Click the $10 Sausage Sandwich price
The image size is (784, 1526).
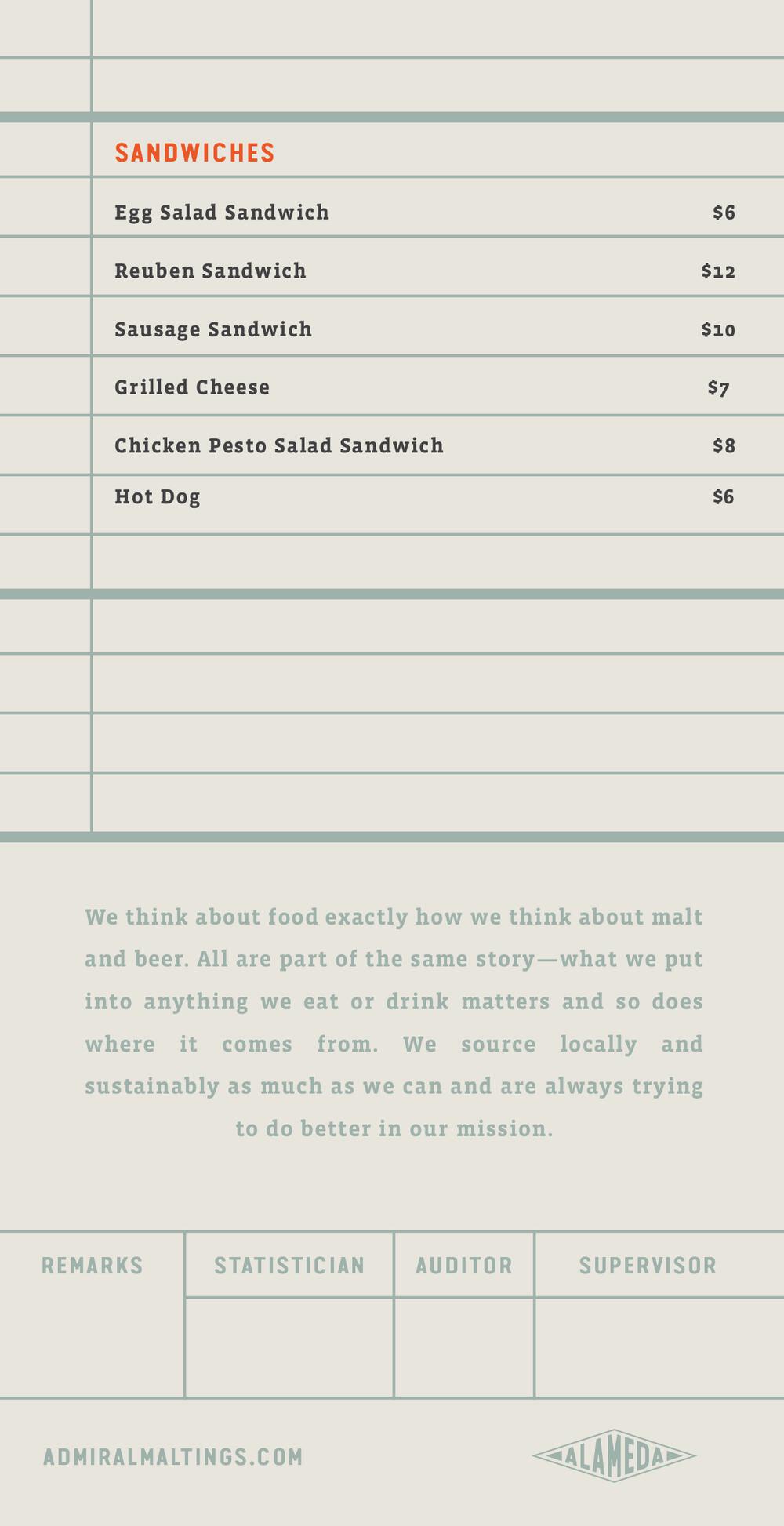coord(718,329)
